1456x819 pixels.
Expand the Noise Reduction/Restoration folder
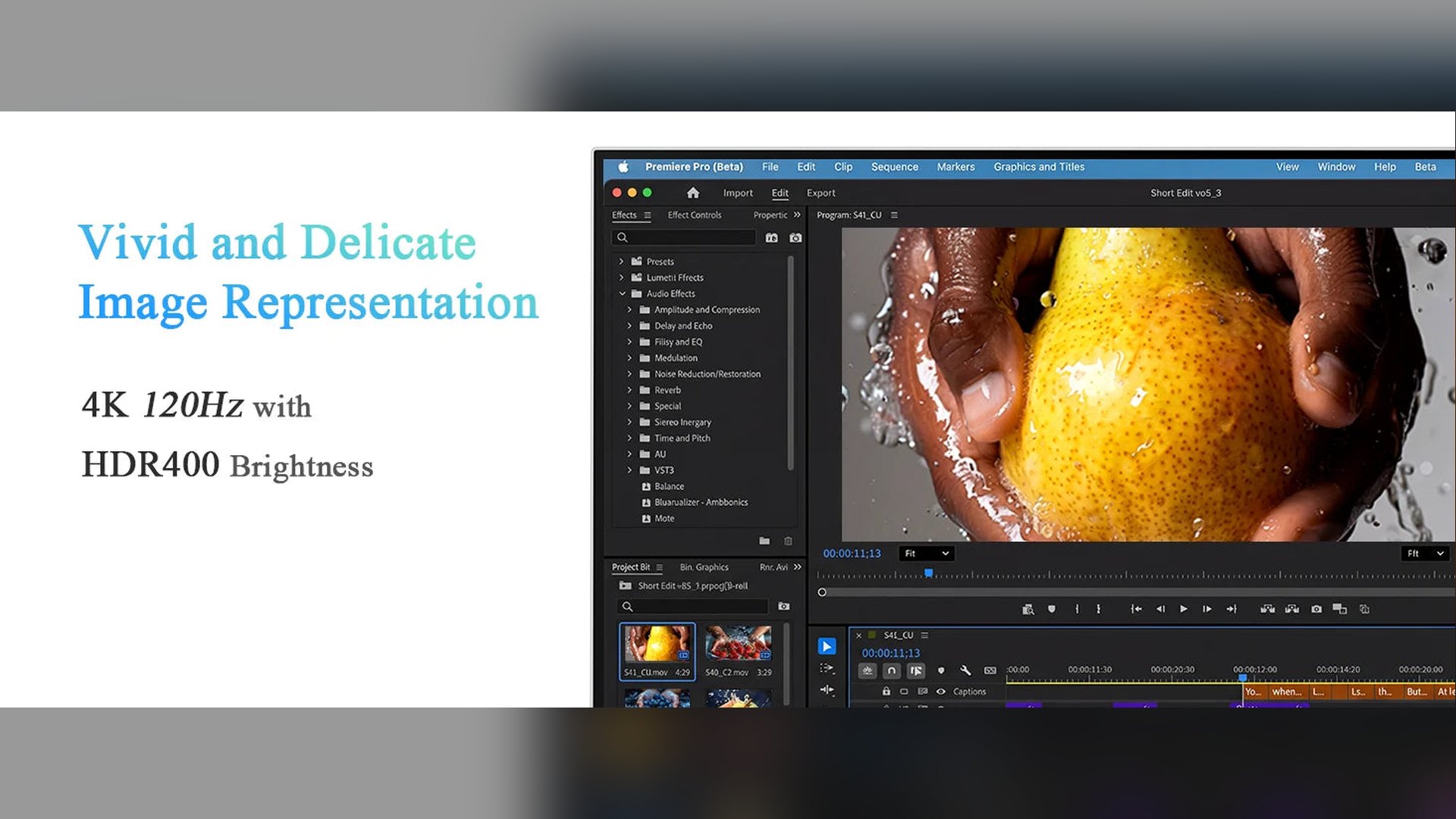click(629, 374)
